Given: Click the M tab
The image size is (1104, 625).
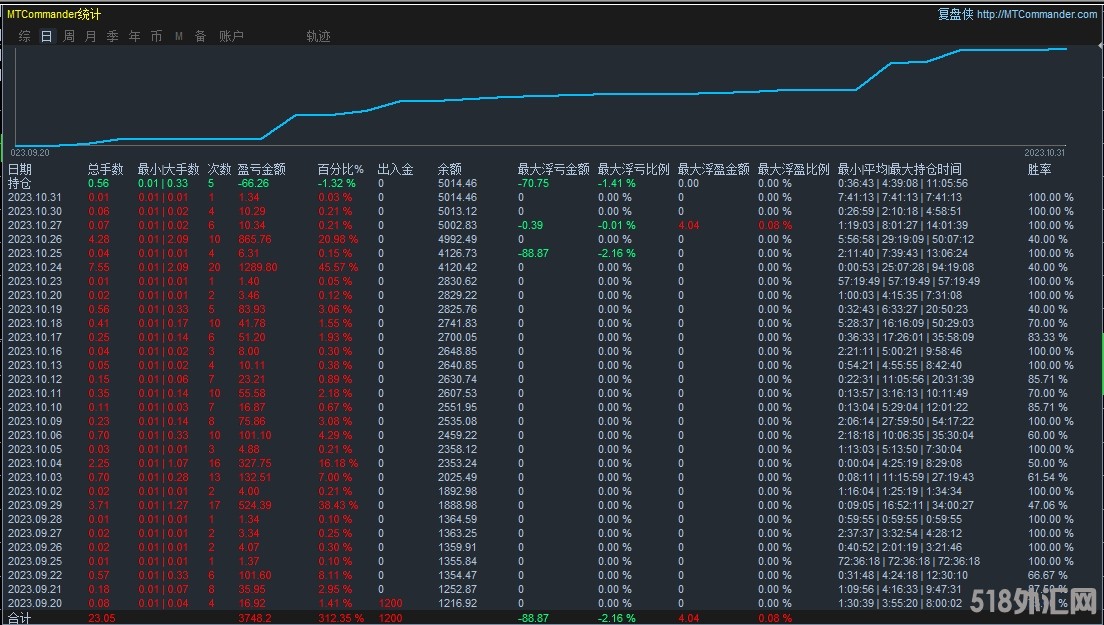Looking at the screenshot, I should pyautogui.click(x=178, y=36).
